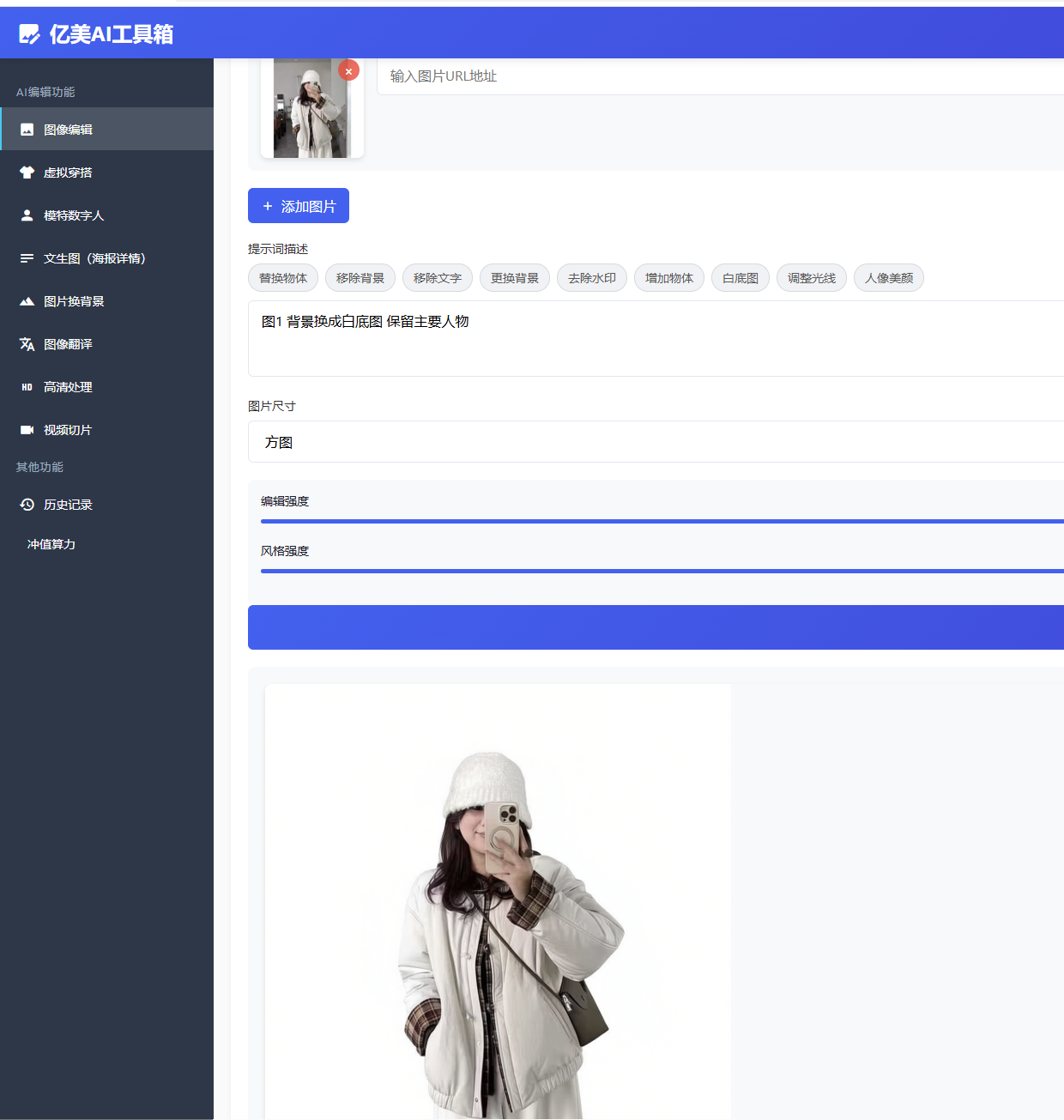Click the mountain icon for background replacement
1064x1120 pixels.
(27, 301)
